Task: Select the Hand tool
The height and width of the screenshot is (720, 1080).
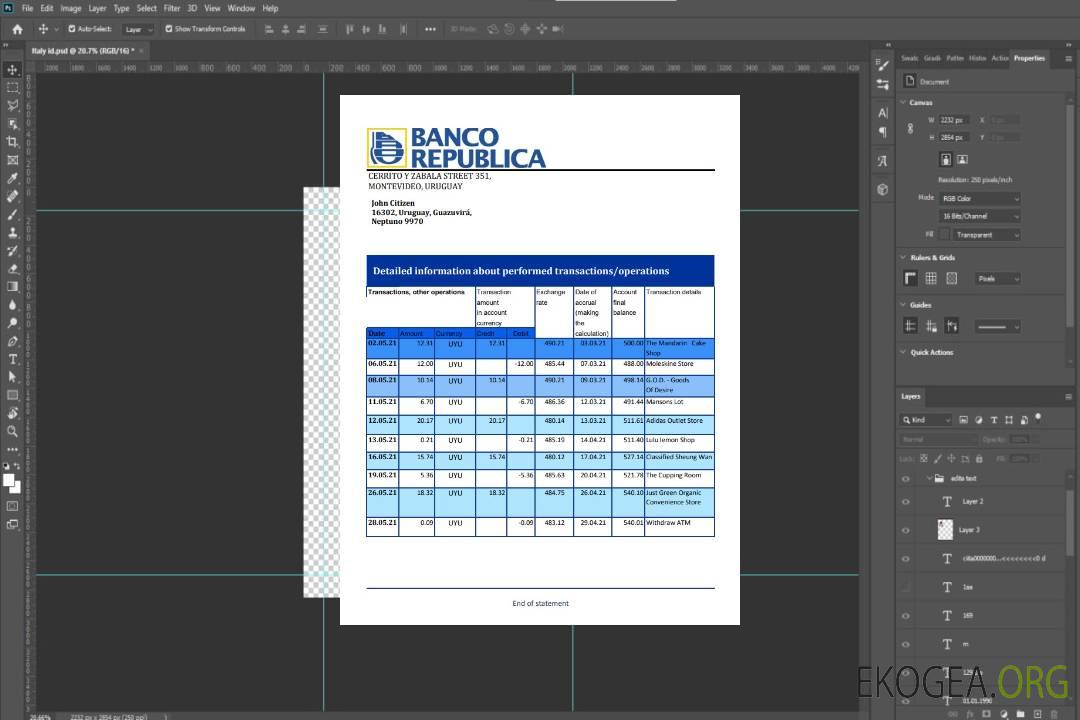Action: point(12,413)
